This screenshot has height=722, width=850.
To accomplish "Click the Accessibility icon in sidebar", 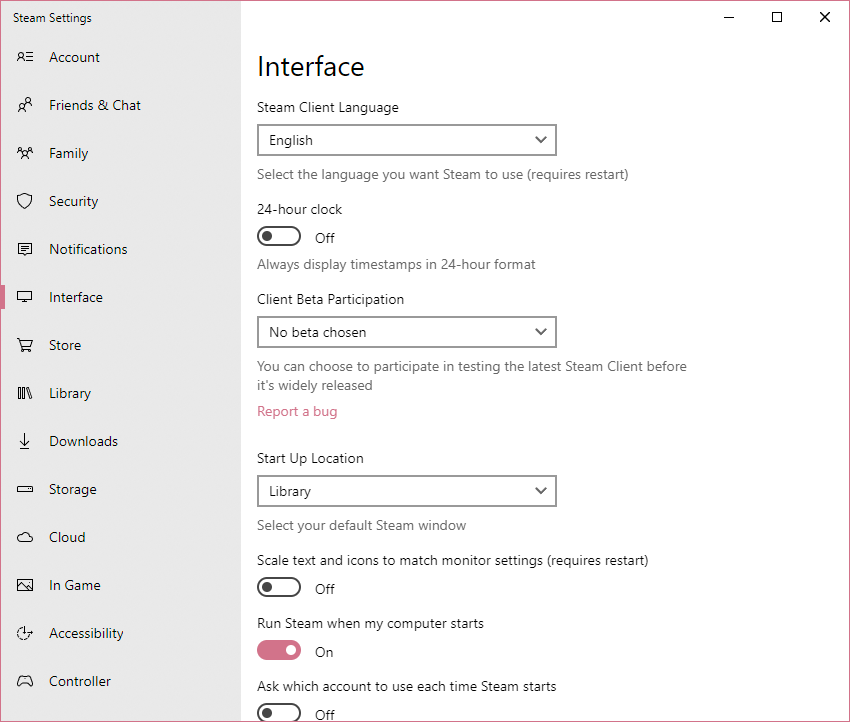I will pos(25,633).
